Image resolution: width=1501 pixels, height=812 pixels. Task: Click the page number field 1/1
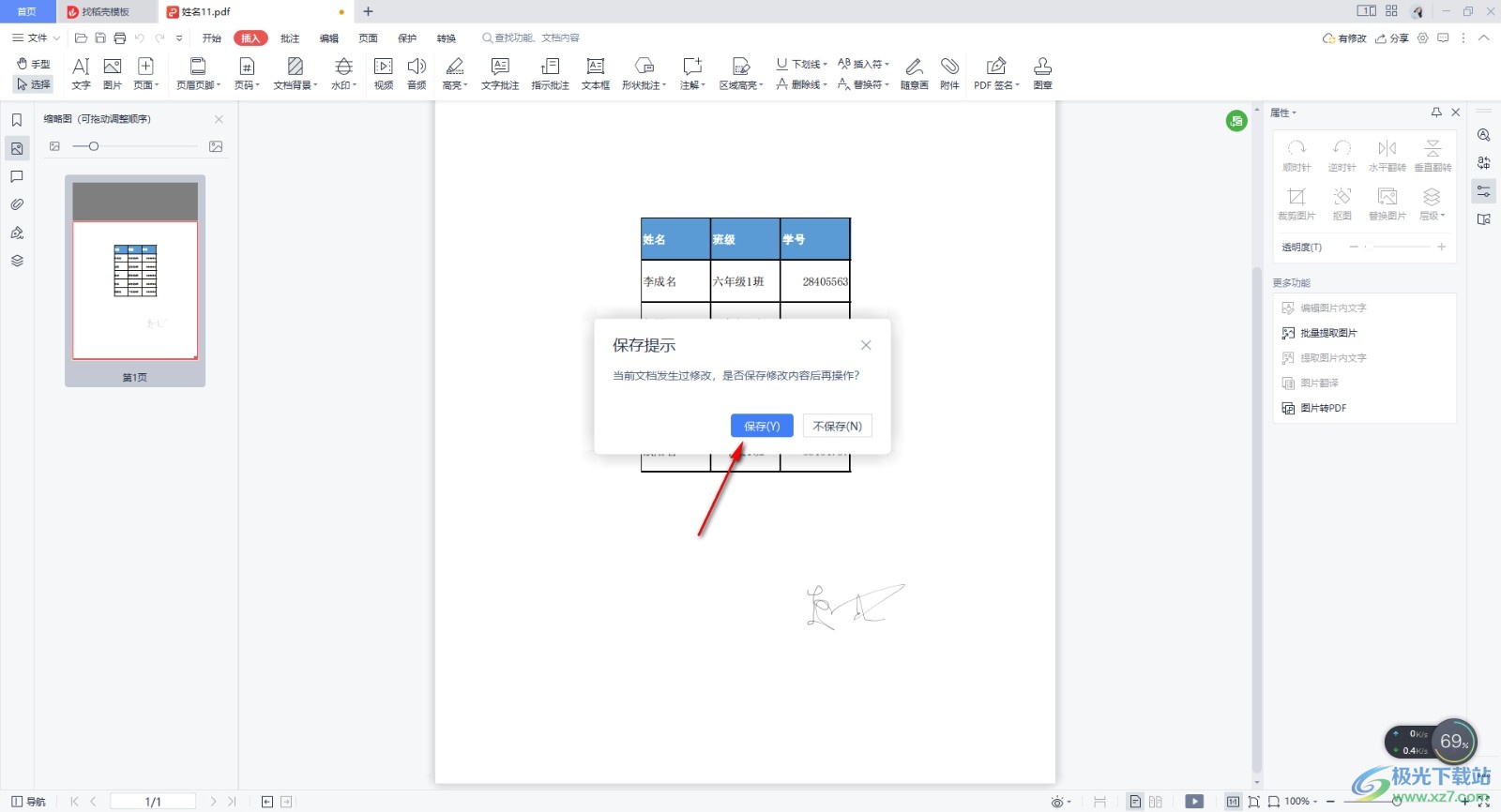click(x=153, y=802)
